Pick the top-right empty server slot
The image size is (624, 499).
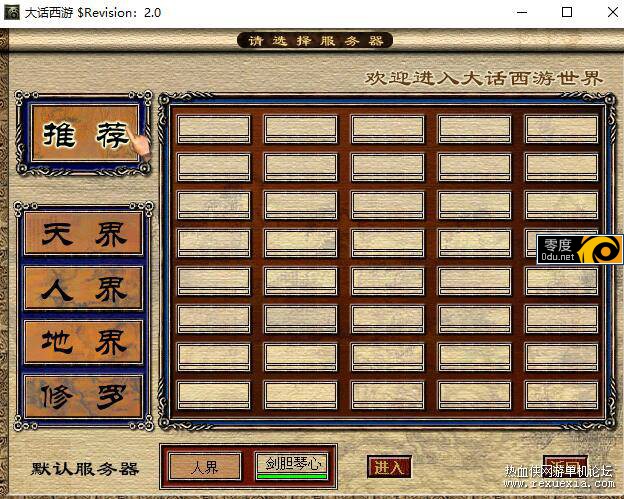tap(561, 129)
